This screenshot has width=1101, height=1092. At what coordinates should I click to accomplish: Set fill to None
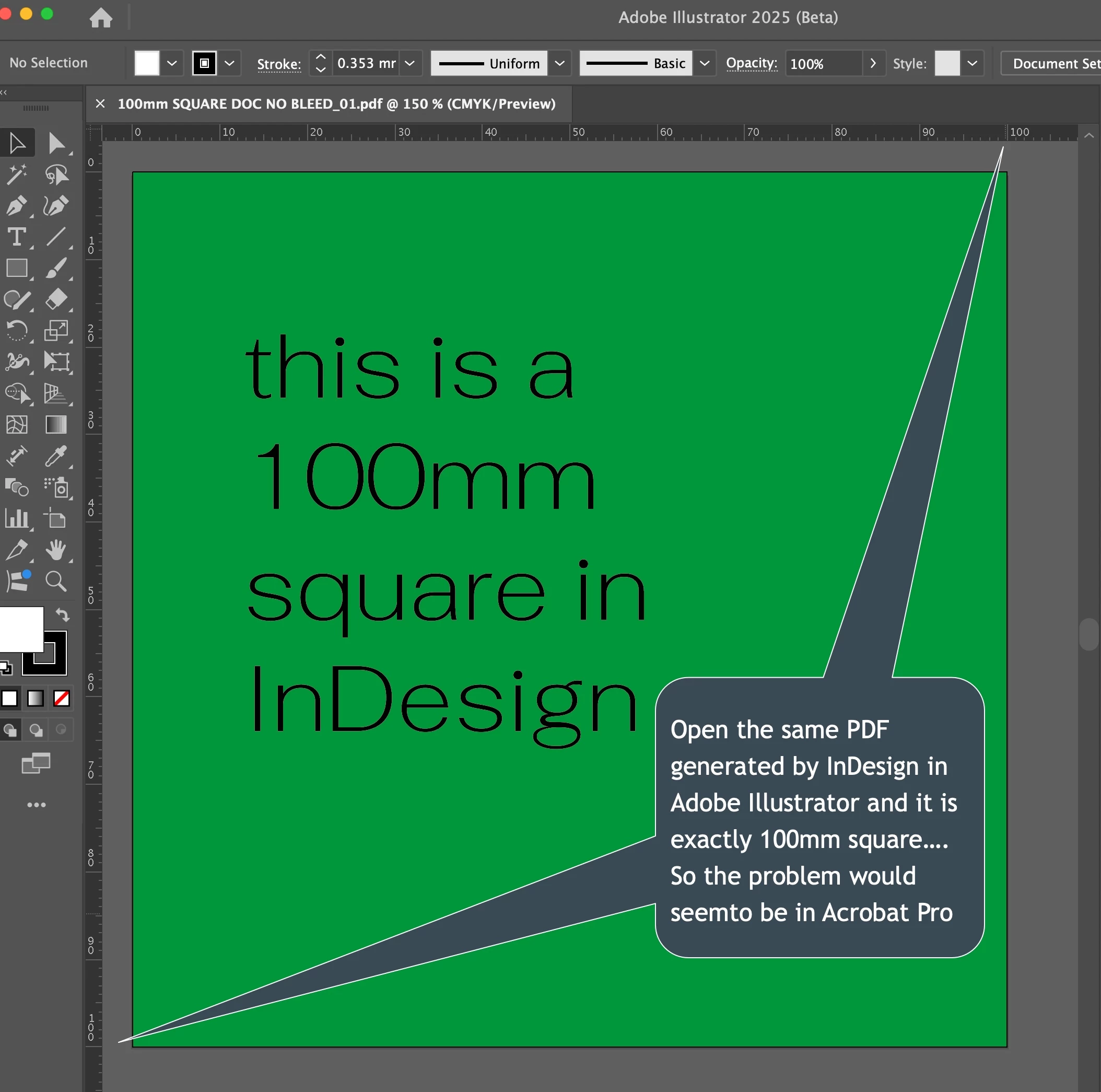(x=62, y=698)
